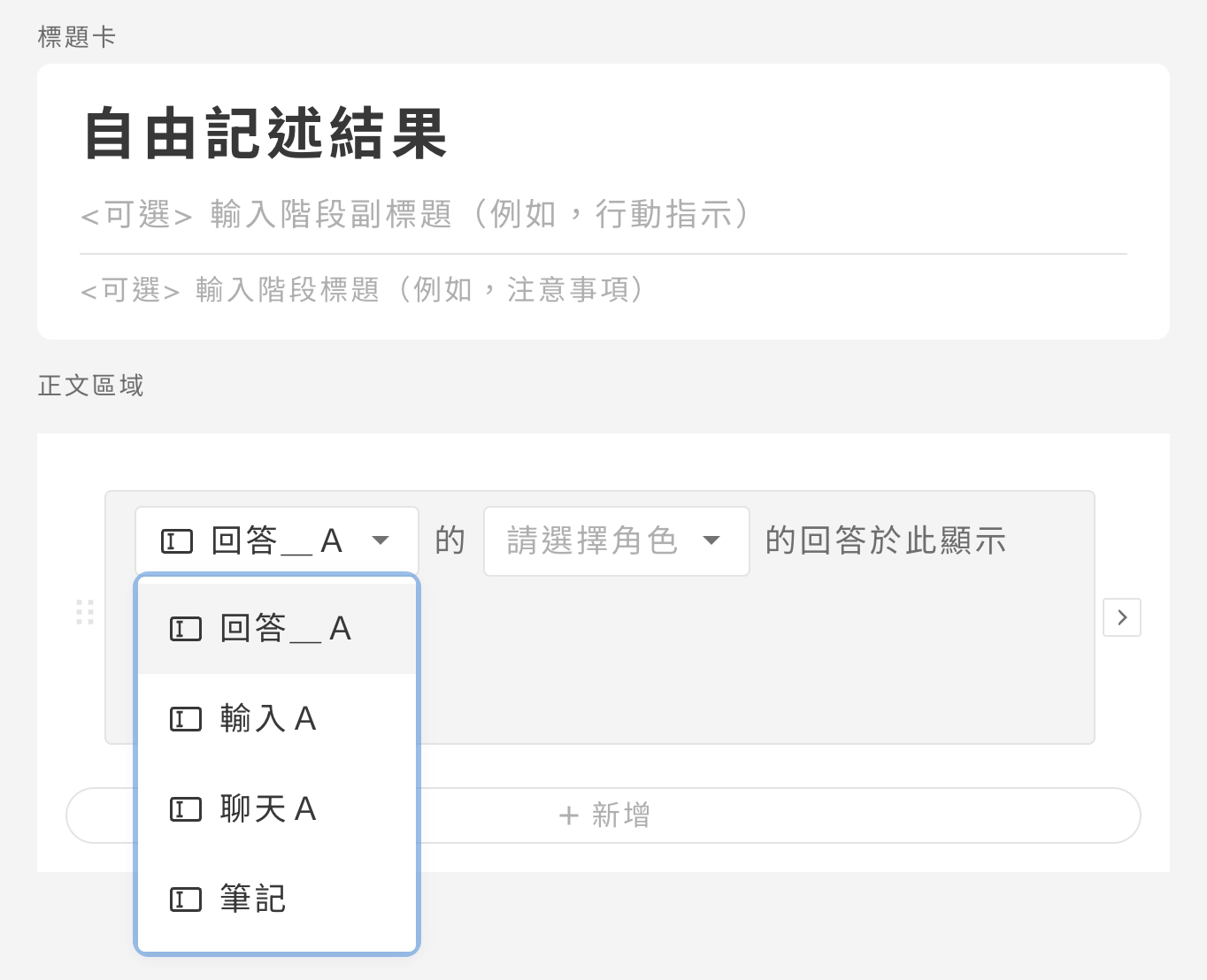Click the text-field icon inside the selected dropdown box
Viewport: 1207px width, 980px height.
(x=177, y=540)
